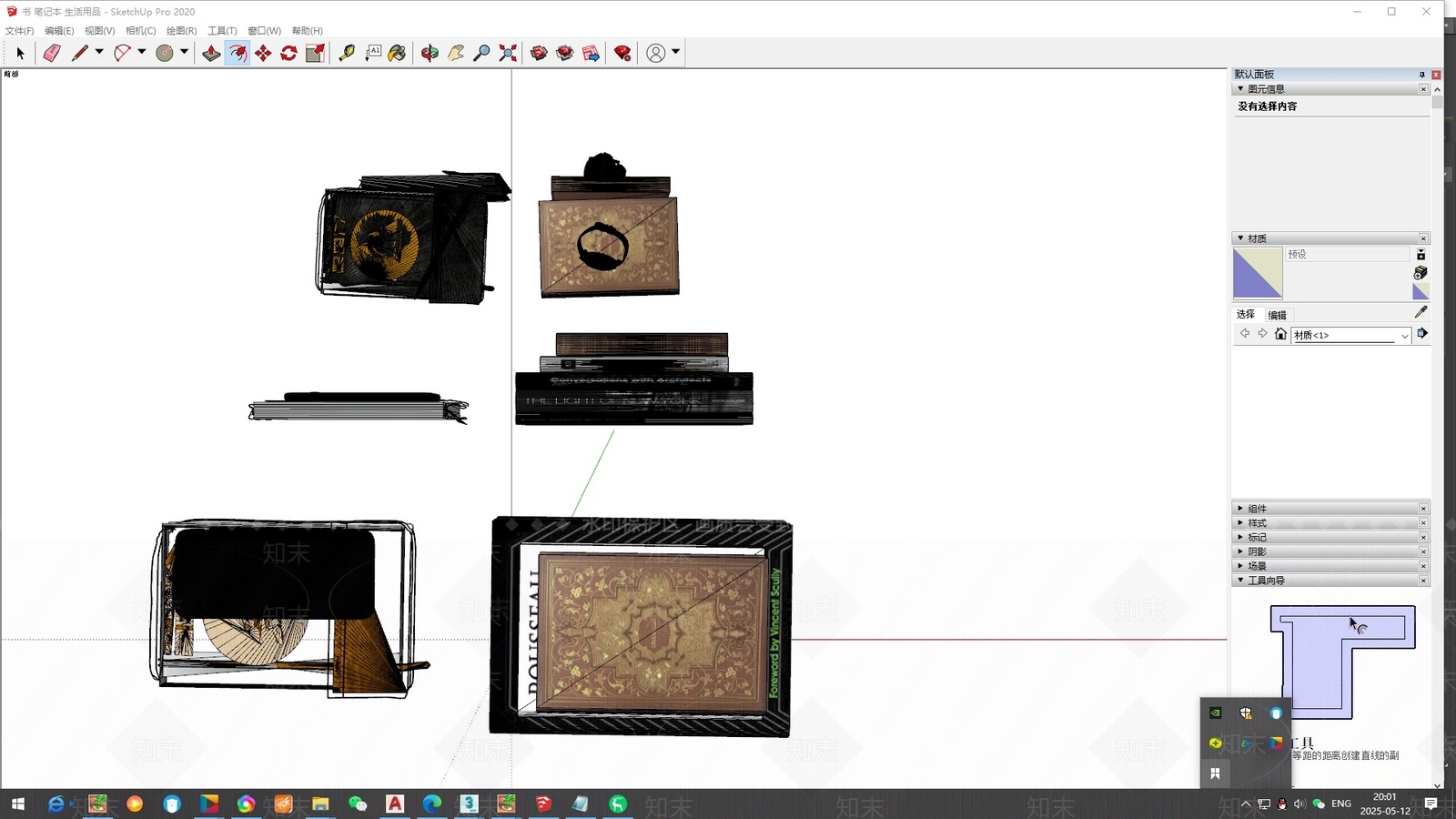
Task: Click the materials details menu arrow
Action: (1422, 334)
